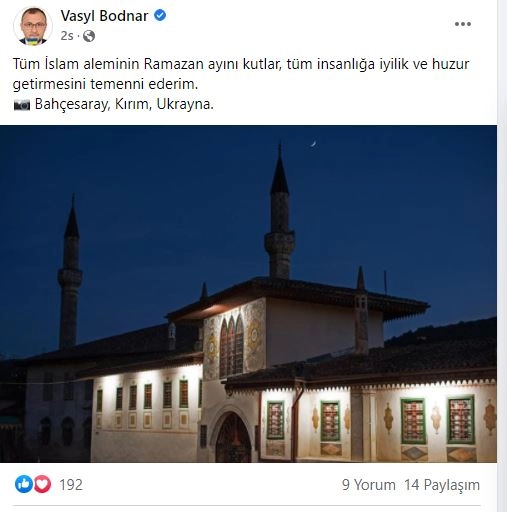Click the vertical scrollbar on right edge

click(x=502, y=256)
